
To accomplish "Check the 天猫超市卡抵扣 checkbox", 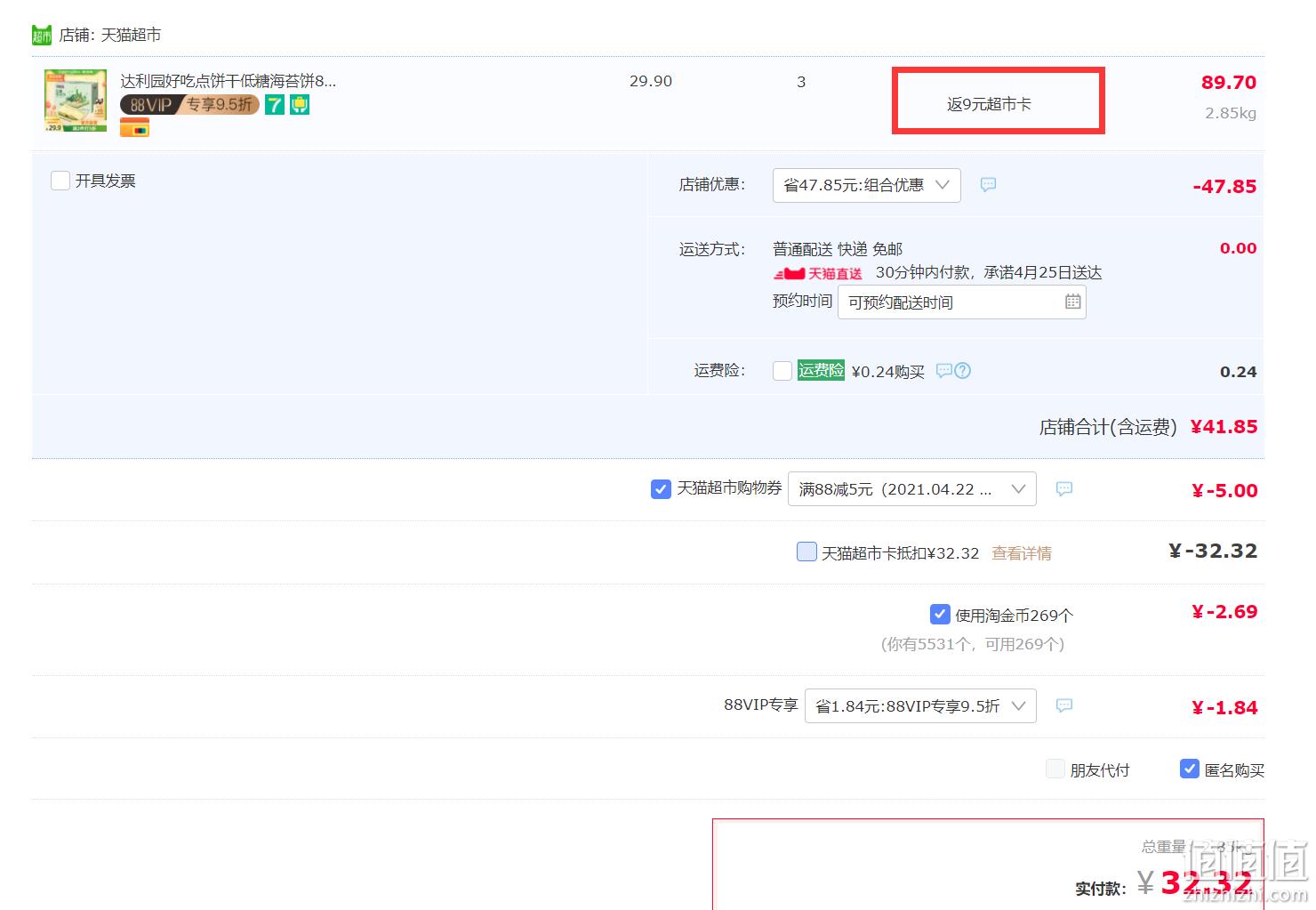I will [806, 552].
